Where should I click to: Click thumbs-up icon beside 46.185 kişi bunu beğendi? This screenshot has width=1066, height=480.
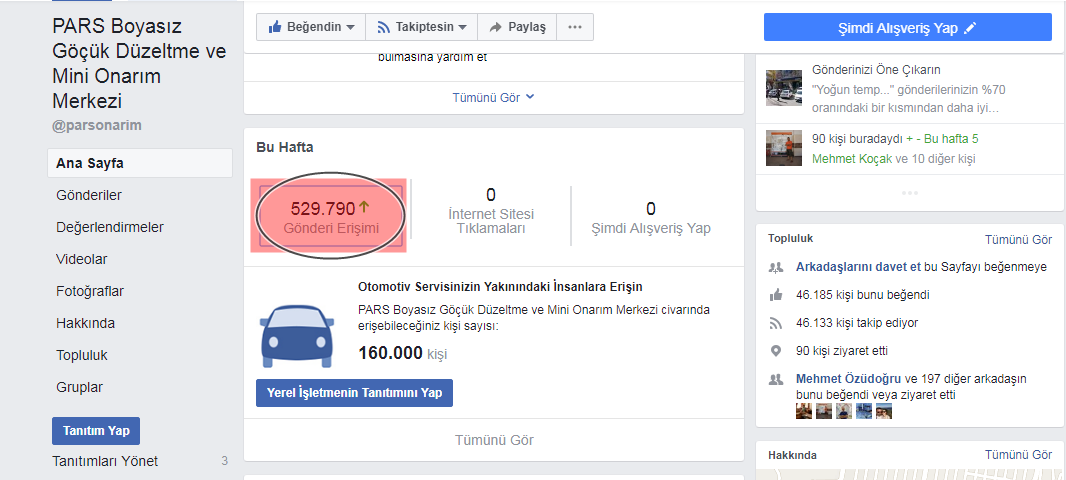pyautogui.click(x=776, y=295)
